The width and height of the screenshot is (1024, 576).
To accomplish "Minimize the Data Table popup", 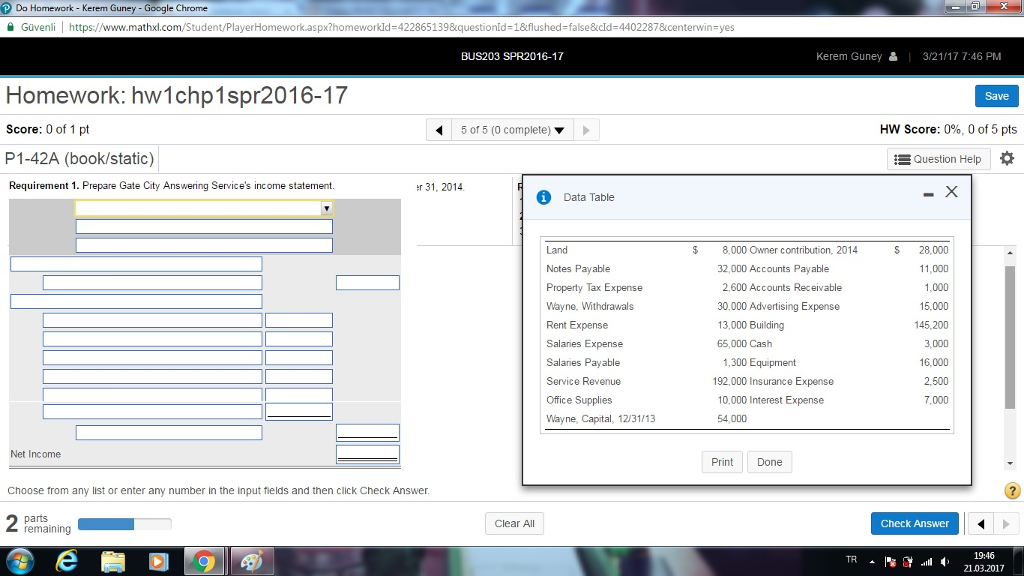I will pyautogui.click(x=928, y=194).
